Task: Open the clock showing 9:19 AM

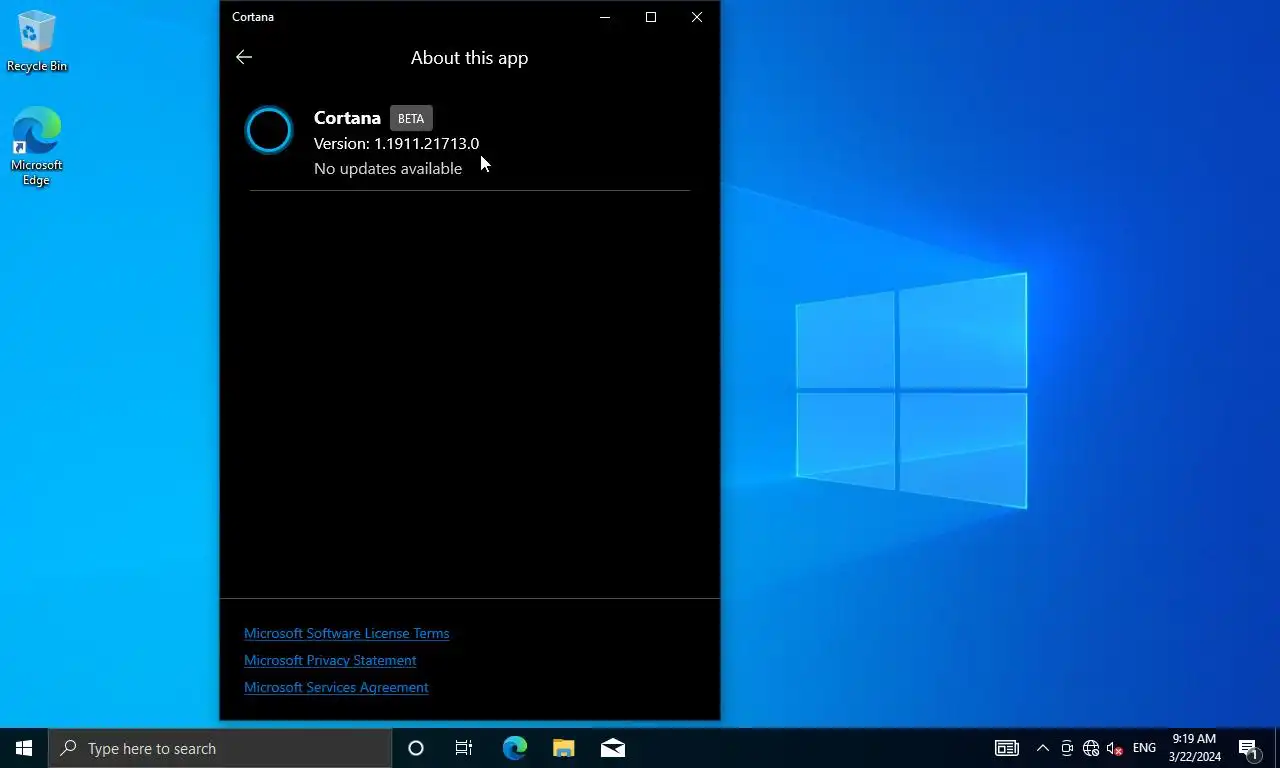Action: coord(1194,748)
